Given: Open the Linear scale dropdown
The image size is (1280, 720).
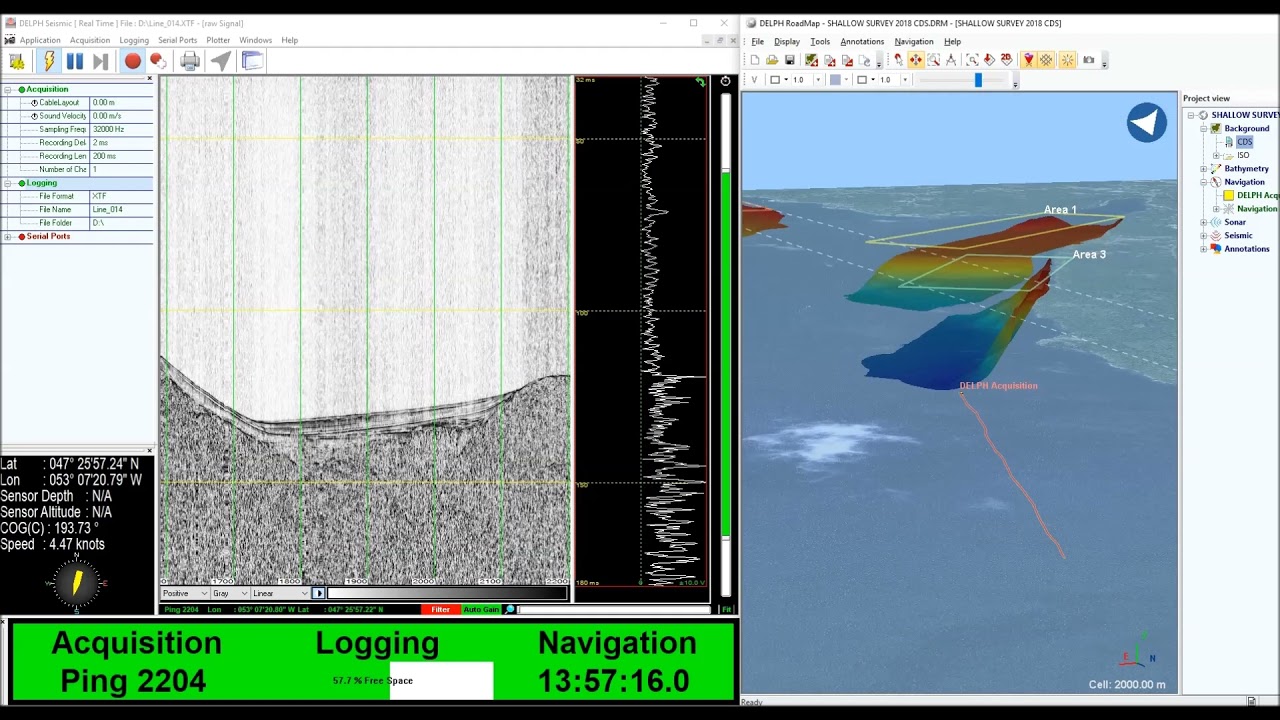Looking at the screenshot, I should [279, 593].
